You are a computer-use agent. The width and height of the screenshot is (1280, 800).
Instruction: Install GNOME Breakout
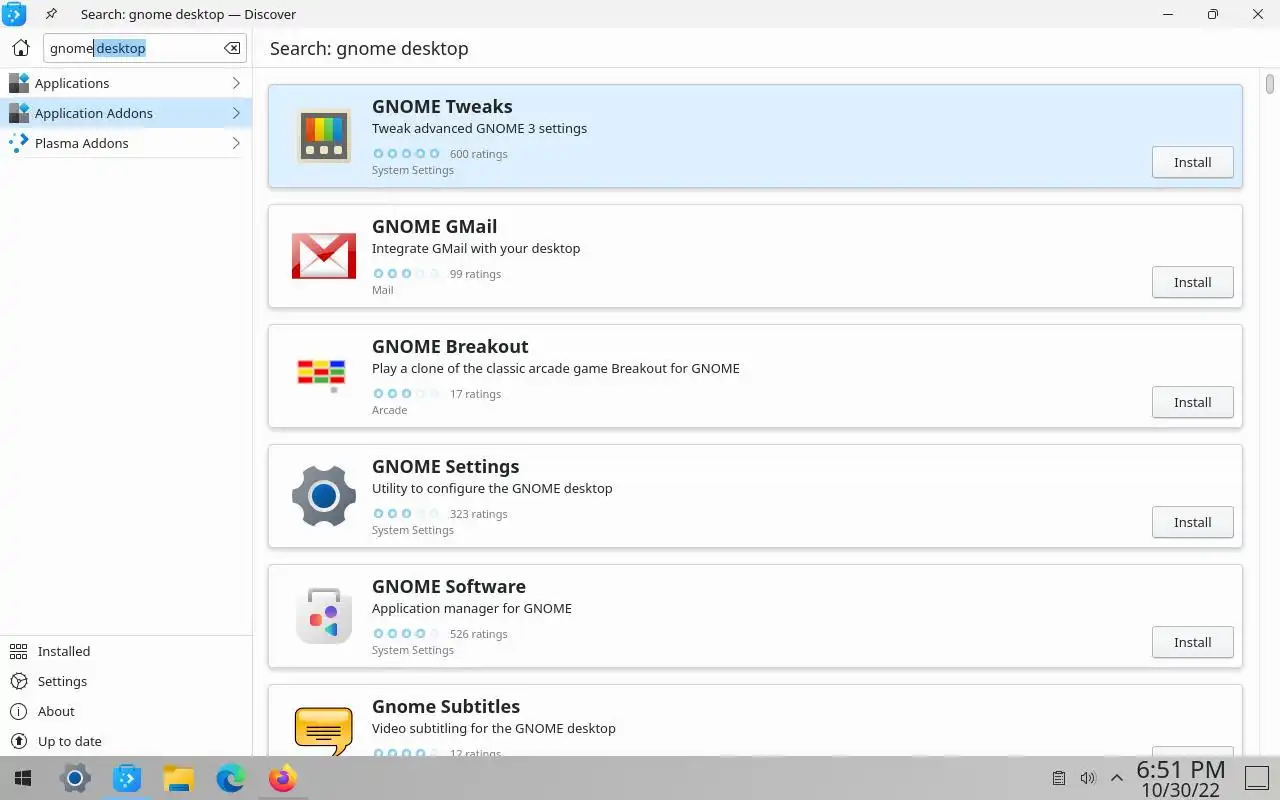click(x=1192, y=402)
